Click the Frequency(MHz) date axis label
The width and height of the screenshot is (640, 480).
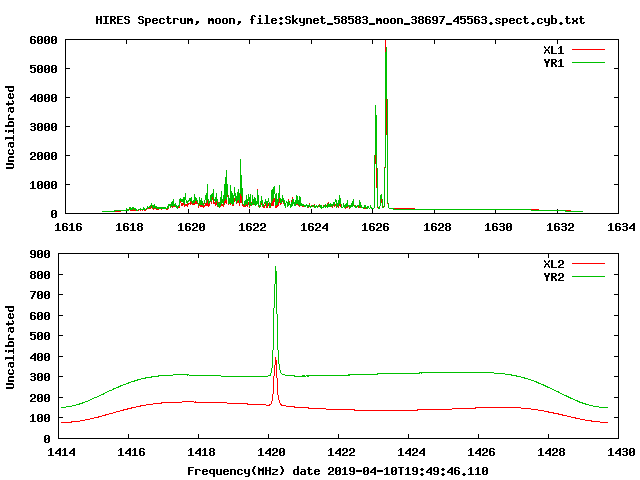click(x=338, y=471)
